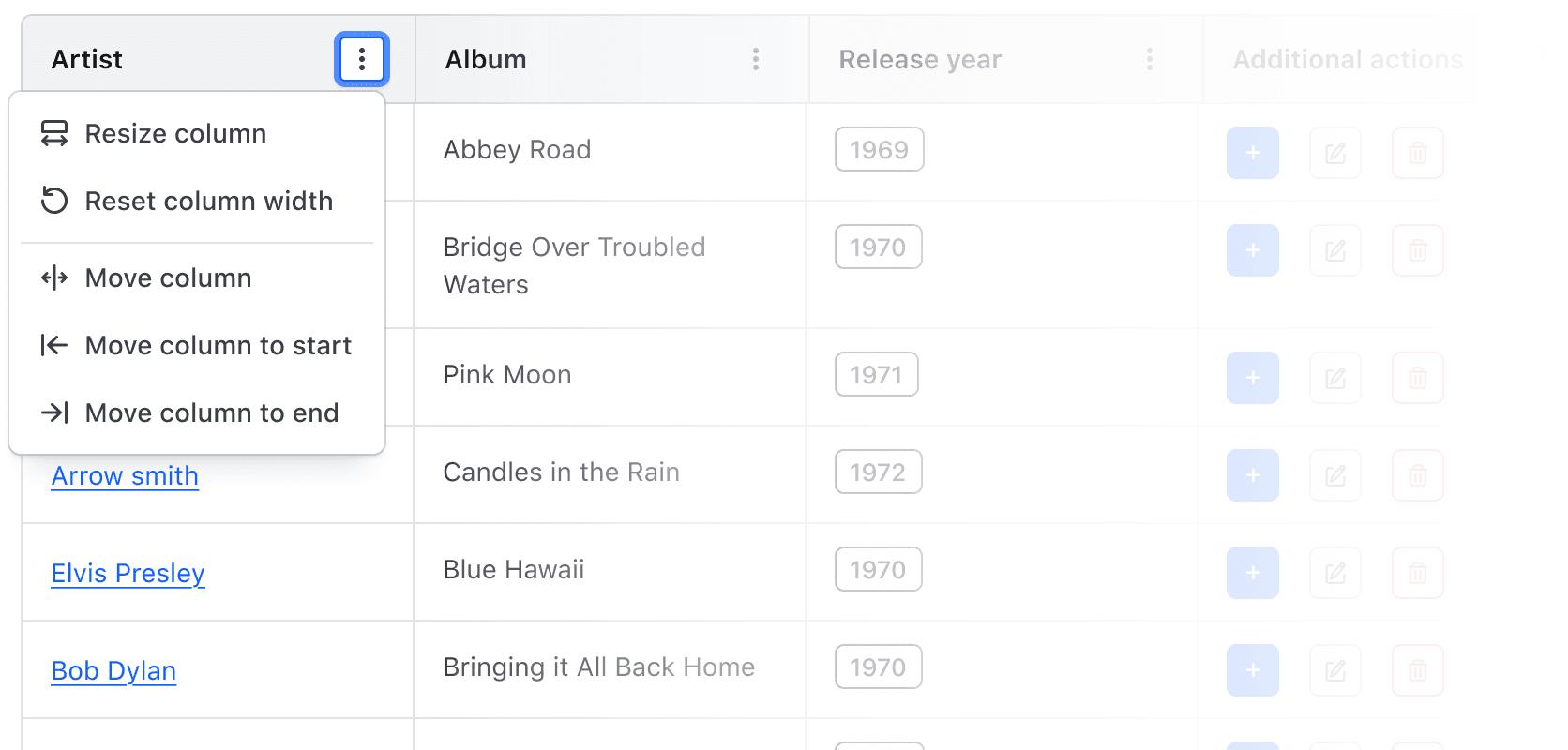This screenshot has height=750, width=1568.
Task: Choose Move column to start
Action: 218,346
